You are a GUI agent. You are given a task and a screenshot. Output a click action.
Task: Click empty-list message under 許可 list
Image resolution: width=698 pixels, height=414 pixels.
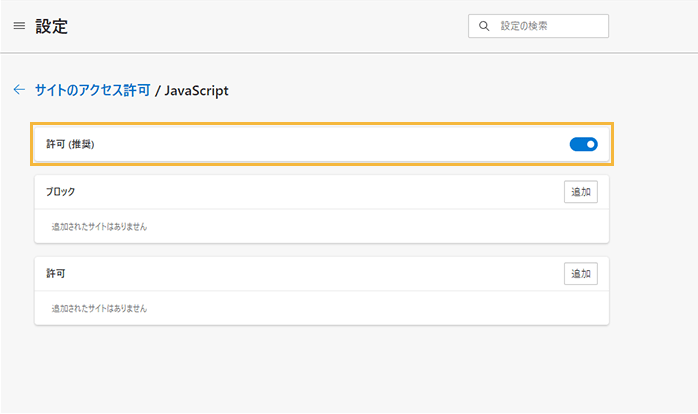pyautogui.click(x=99, y=309)
